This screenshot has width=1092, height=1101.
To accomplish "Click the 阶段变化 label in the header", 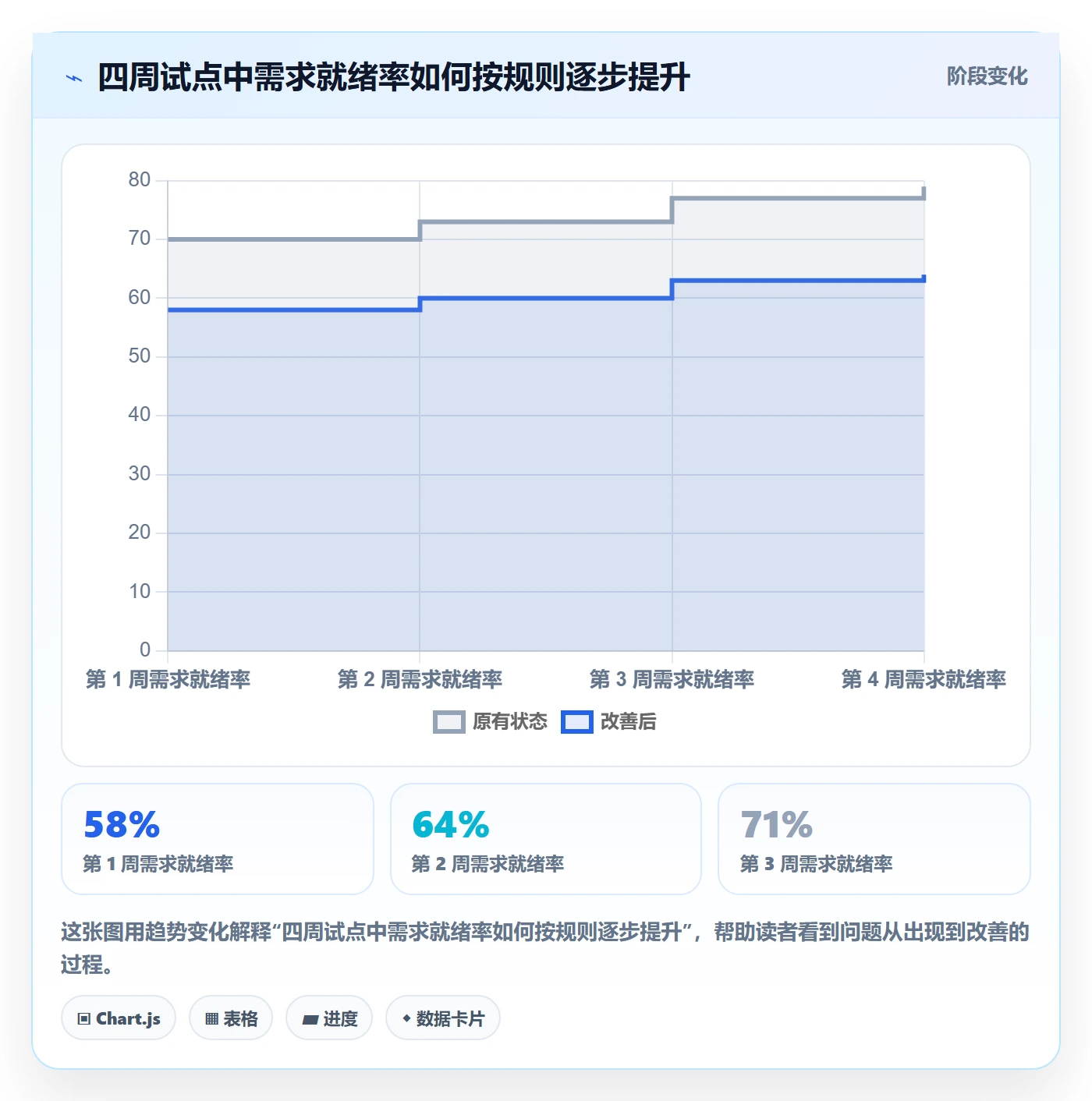I will [x=987, y=76].
